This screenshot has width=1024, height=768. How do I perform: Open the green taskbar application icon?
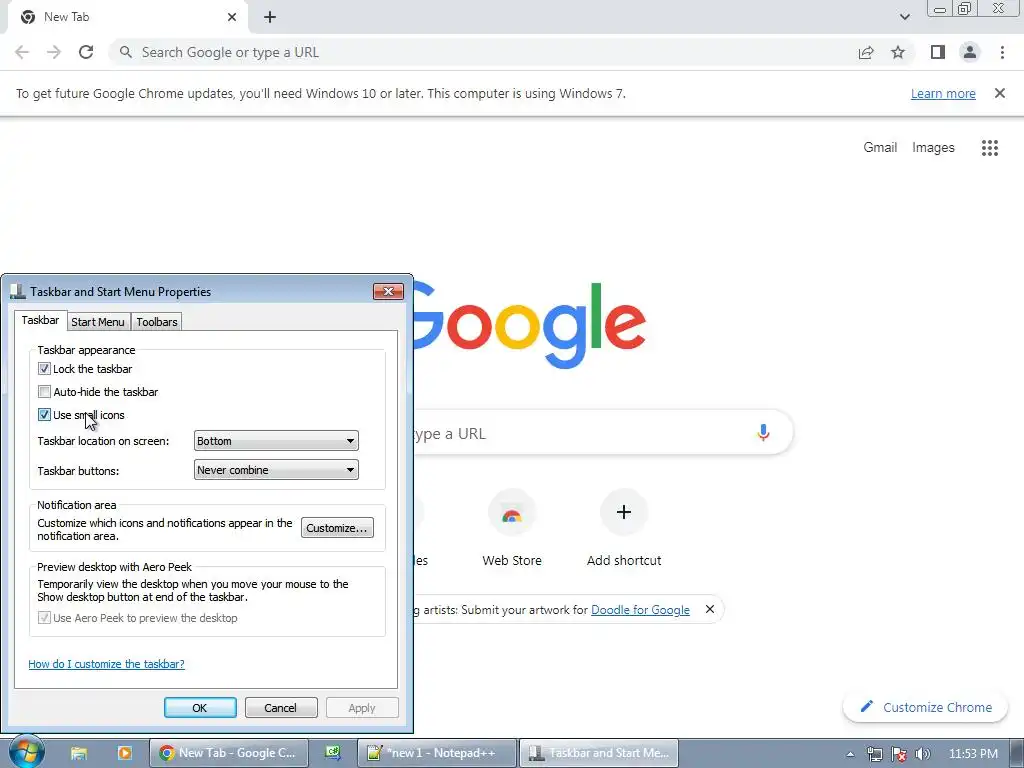point(333,753)
